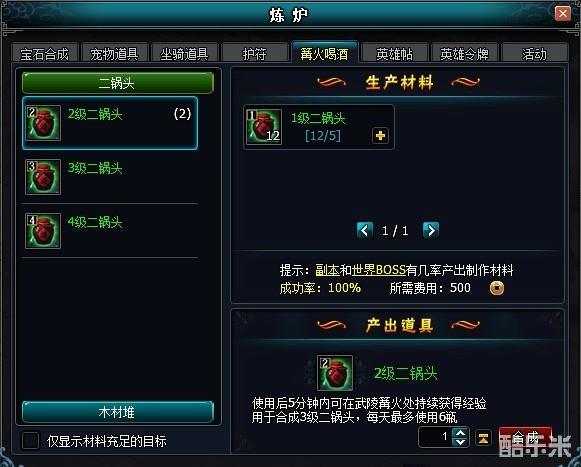
Task: Click the 1级二锅头 material icon showing 12
Action: (x=264, y=127)
